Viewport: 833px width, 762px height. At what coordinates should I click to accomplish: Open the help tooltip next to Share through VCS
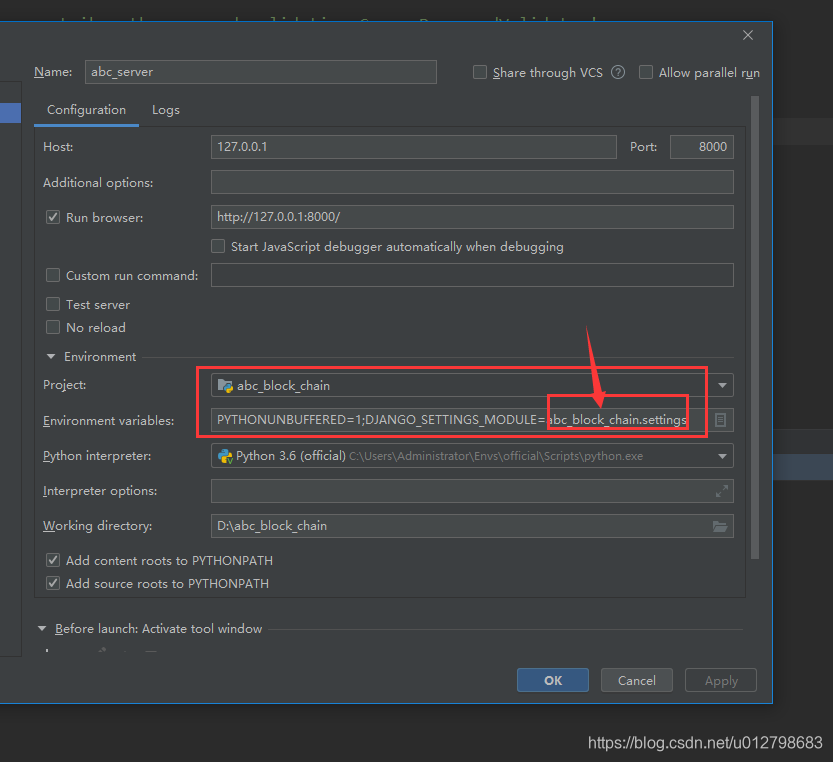tap(617, 72)
